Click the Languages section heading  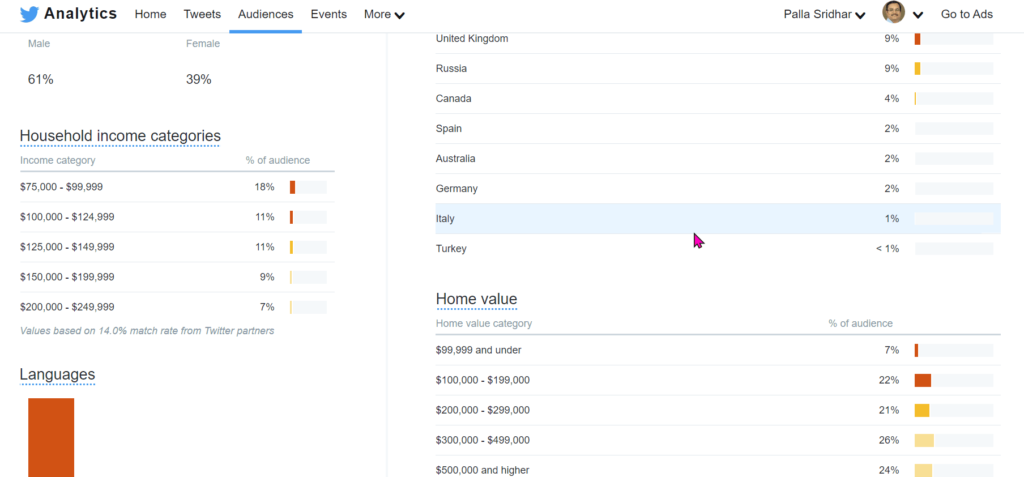(x=57, y=375)
